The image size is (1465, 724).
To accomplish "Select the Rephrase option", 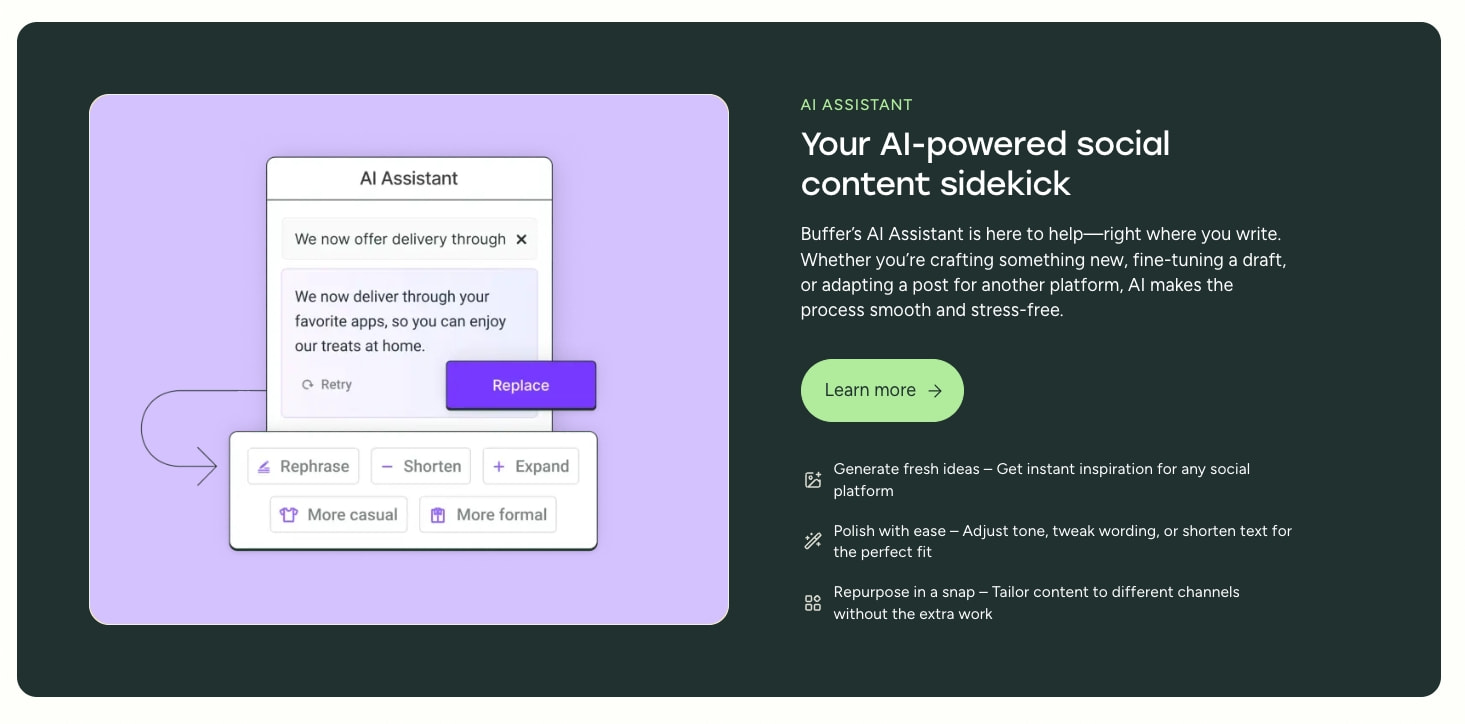I will click(303, 466).
